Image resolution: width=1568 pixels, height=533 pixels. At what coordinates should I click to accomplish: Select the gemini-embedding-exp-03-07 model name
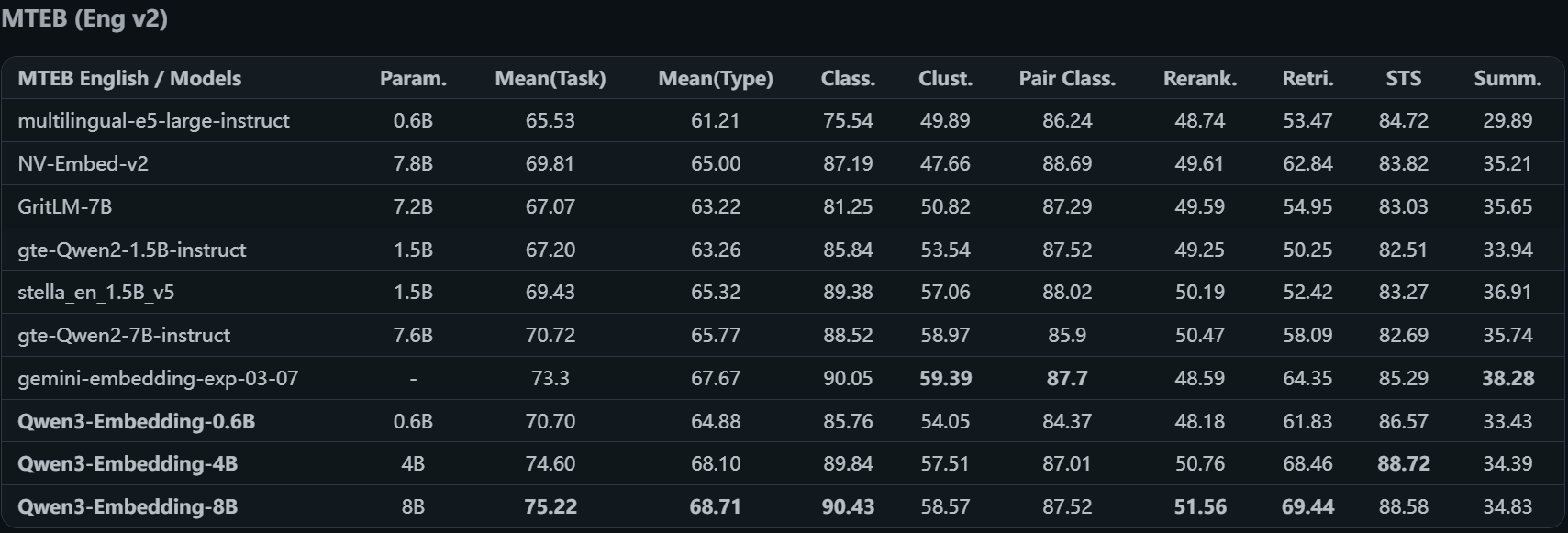point(158,379)
